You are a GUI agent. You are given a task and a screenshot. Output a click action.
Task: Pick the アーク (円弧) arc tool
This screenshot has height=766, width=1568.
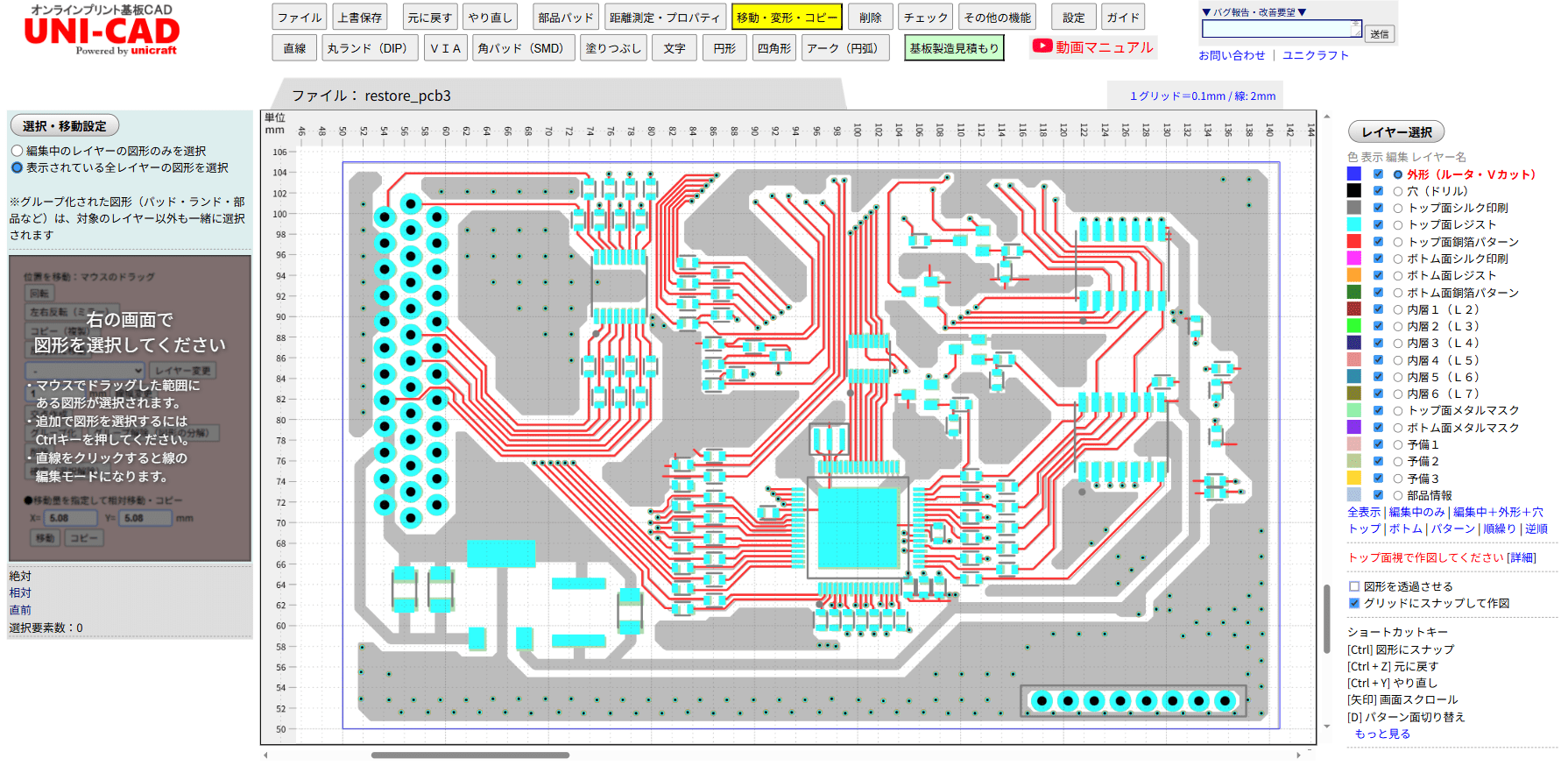(x=842, y=48)
